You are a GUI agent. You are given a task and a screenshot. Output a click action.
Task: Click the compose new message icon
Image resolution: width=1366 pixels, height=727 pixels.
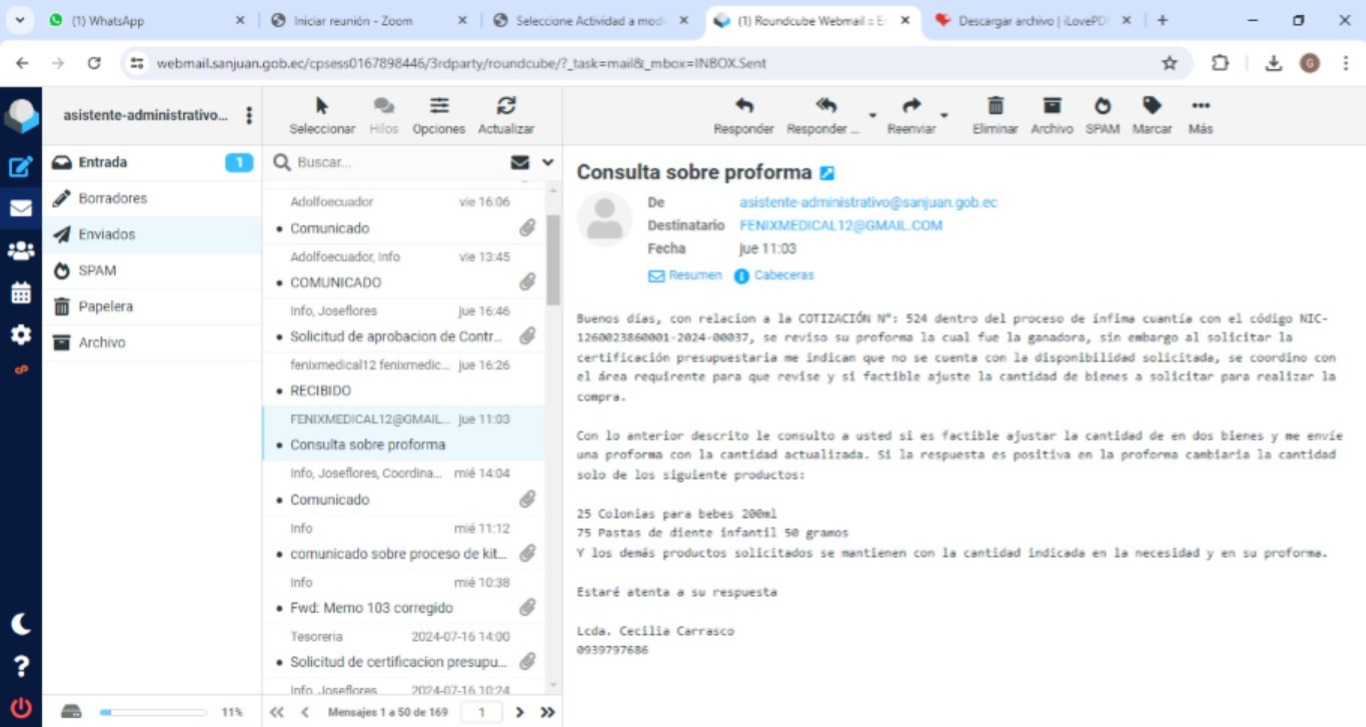(x=20, y=166)
